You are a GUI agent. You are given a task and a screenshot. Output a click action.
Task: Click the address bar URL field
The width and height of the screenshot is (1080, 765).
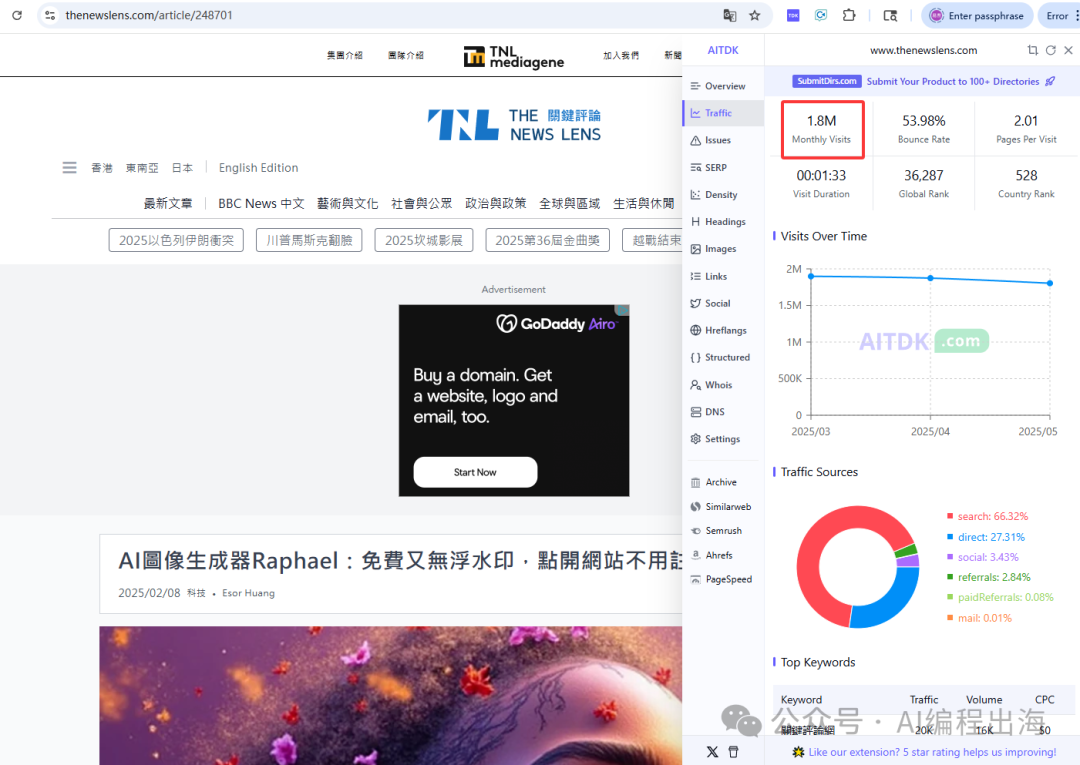click(x=386, y=15)
